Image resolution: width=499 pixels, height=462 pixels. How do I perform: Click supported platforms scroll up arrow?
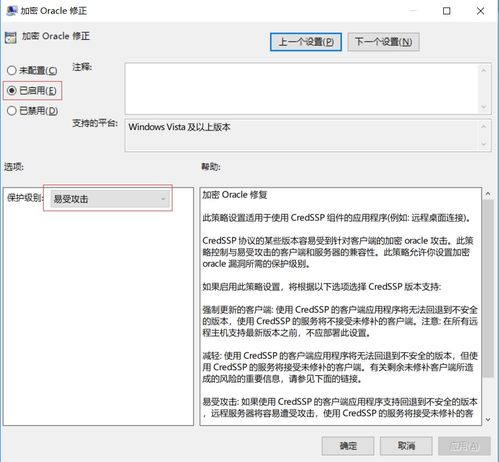(x=484, y=126)
